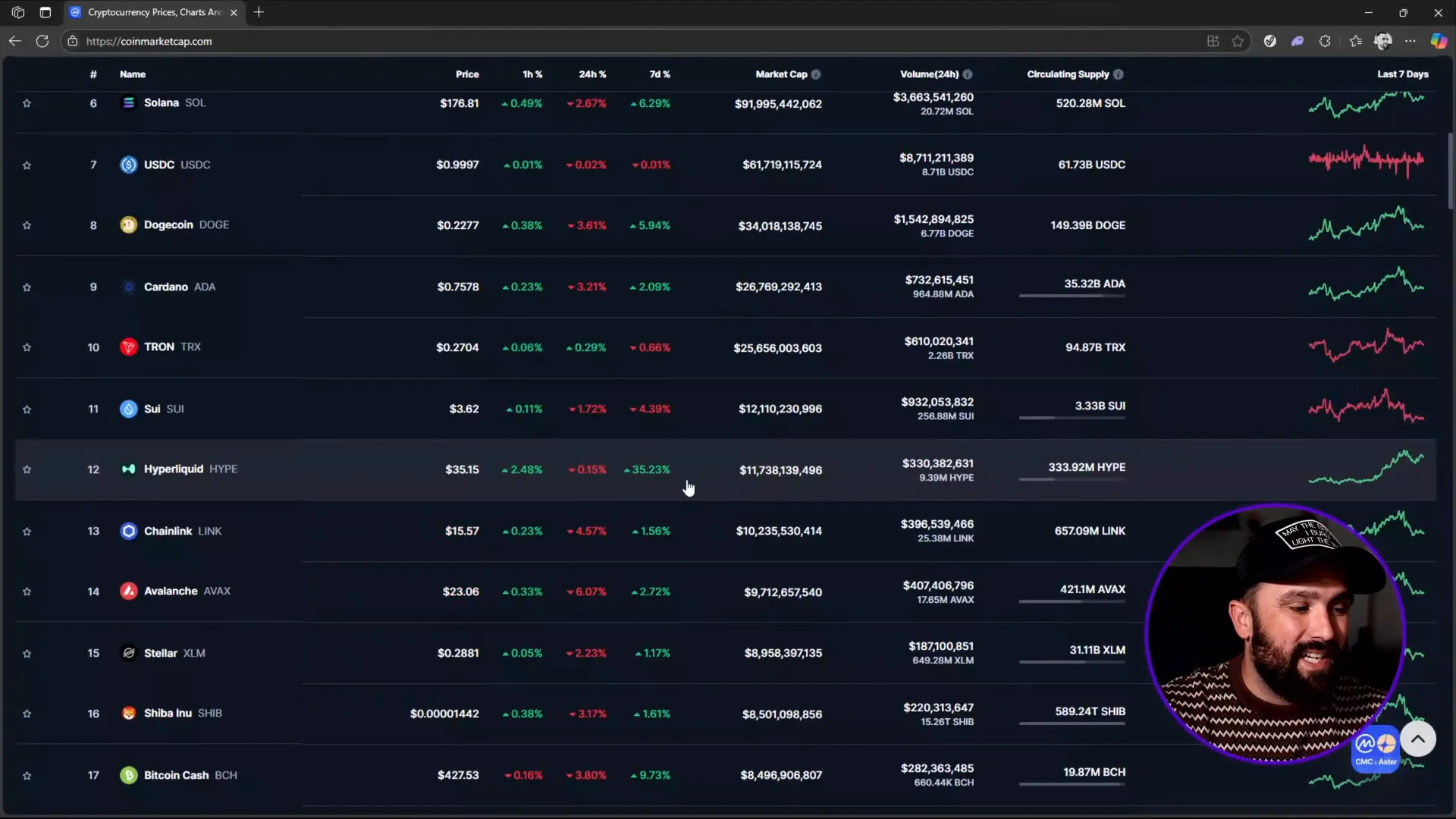Click the Bitcoin Cash coin logo
This screenshot has width=1456, height=819.
pyautogui.click(x=129, y=775)
